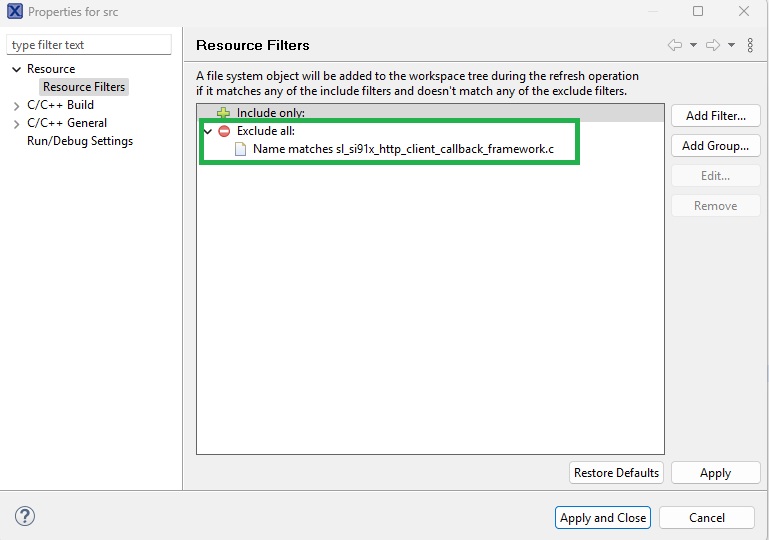
Task: Click the Add Filter button
Action: pyautogui.click(x=715, y=116)
